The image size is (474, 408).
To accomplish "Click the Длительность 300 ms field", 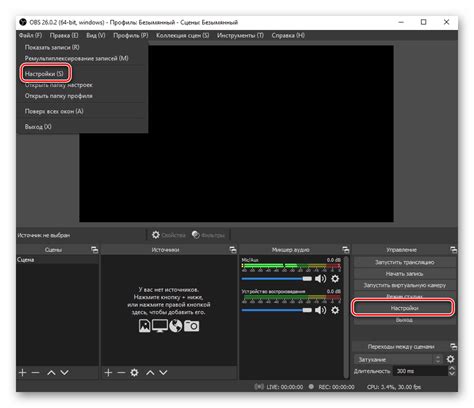I will point(420,371).
